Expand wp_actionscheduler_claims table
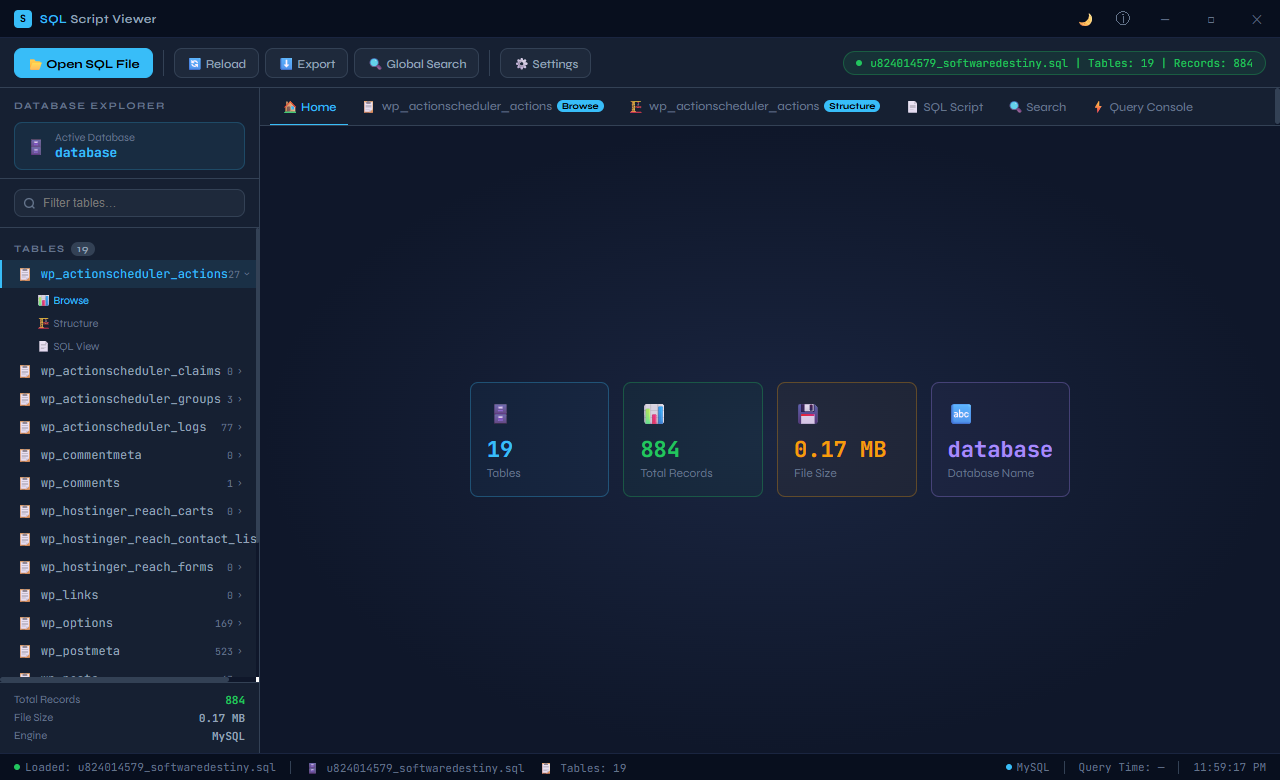Screen dimensions: 1280x780 tap(128, 371)
